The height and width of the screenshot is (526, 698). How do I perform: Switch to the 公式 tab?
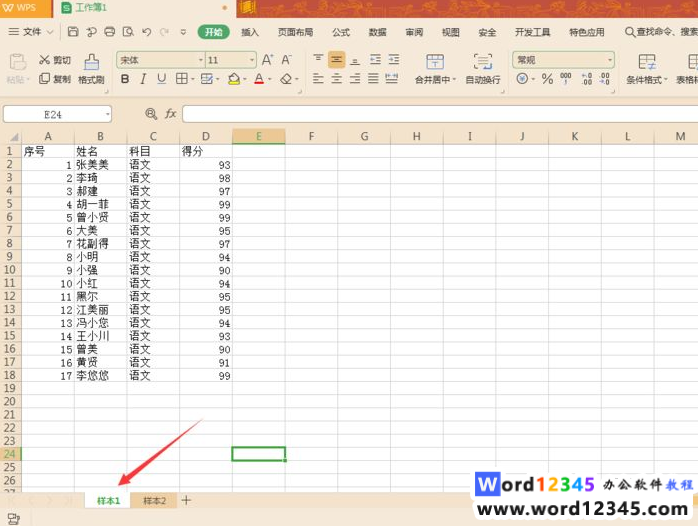pyautogui.click(x=341, y=32)
